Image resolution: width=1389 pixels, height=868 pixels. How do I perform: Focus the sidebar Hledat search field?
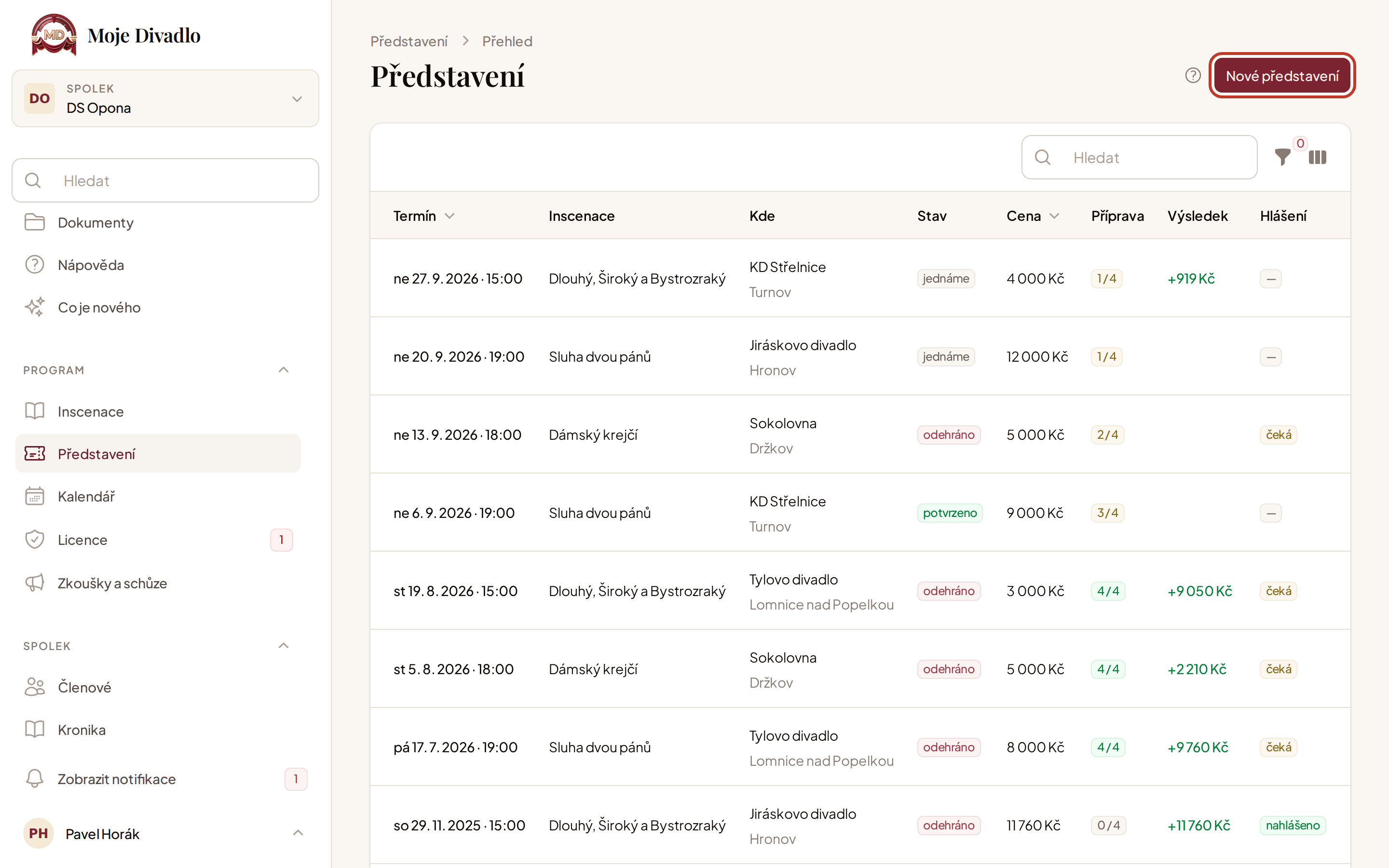(165, 180)
